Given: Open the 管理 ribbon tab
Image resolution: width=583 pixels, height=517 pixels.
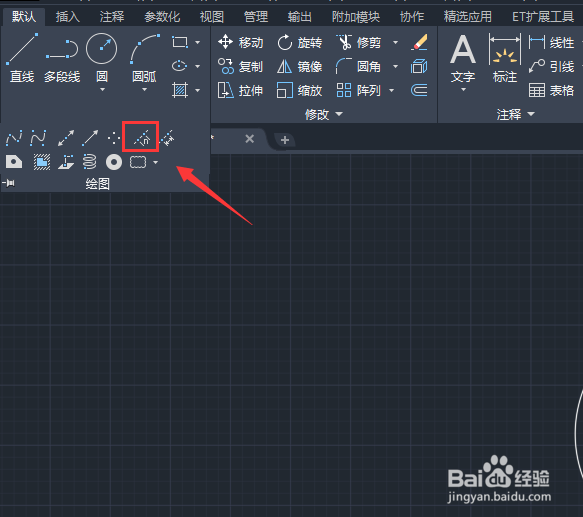Looking at the screenshot, I should pyautogui.click(x=255, y=16).
